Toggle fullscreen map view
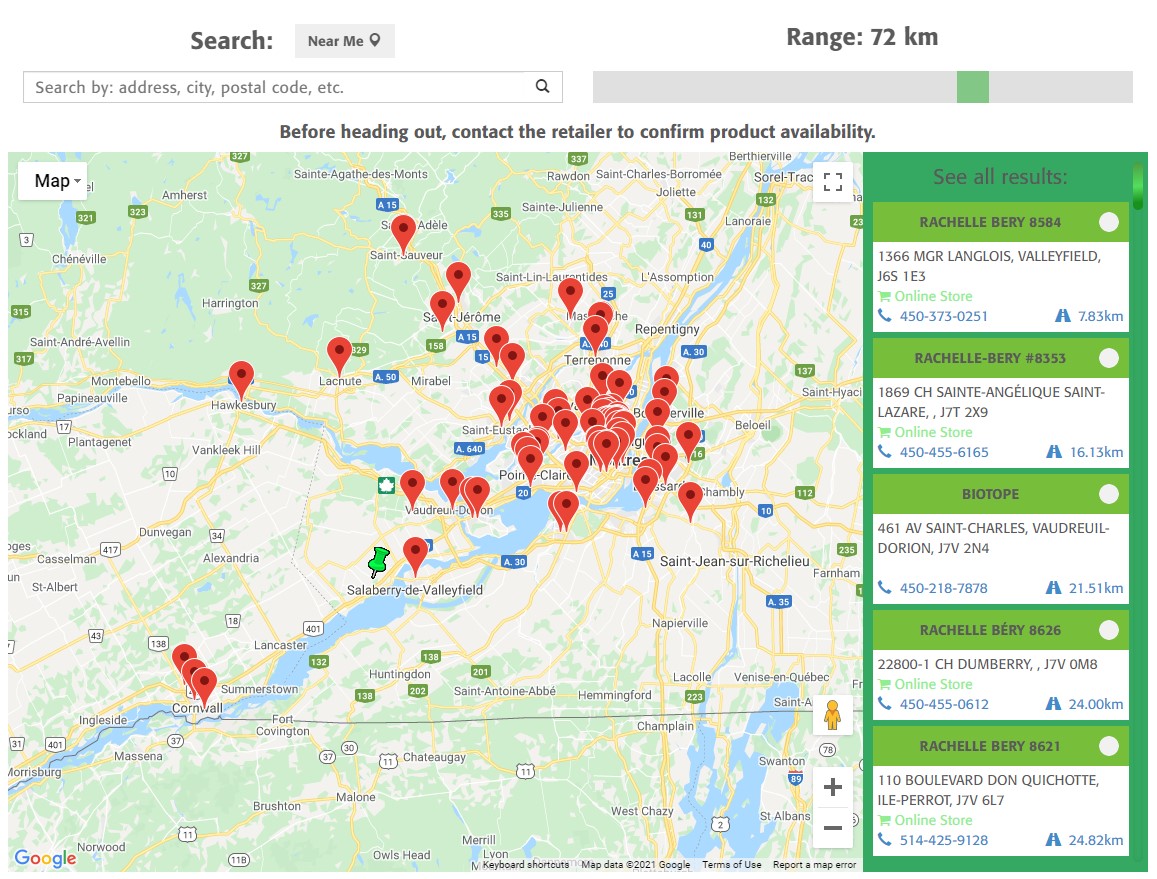 pos(832,182)
